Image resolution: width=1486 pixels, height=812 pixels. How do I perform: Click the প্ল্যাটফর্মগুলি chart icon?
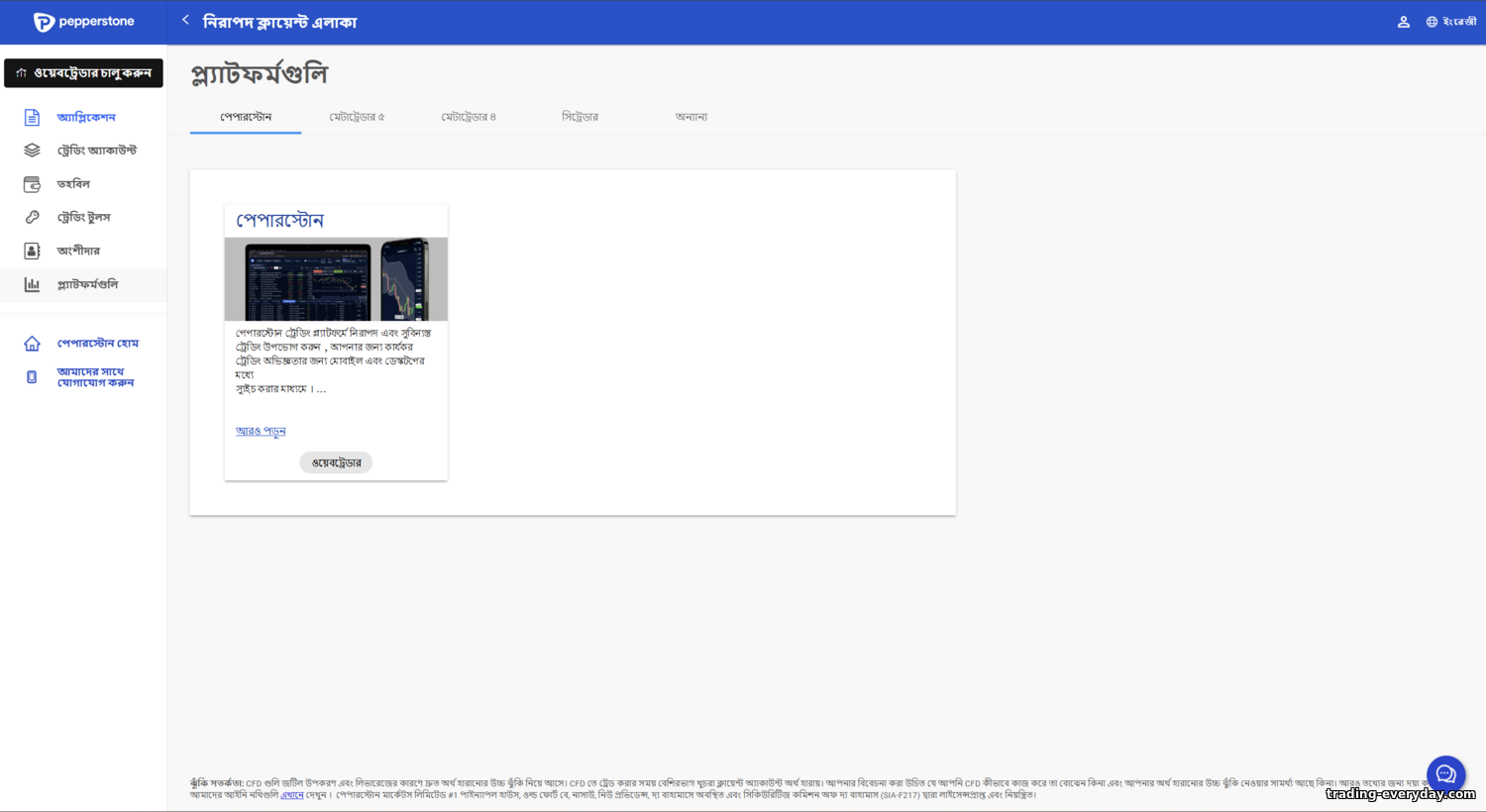tap(32, 284)
